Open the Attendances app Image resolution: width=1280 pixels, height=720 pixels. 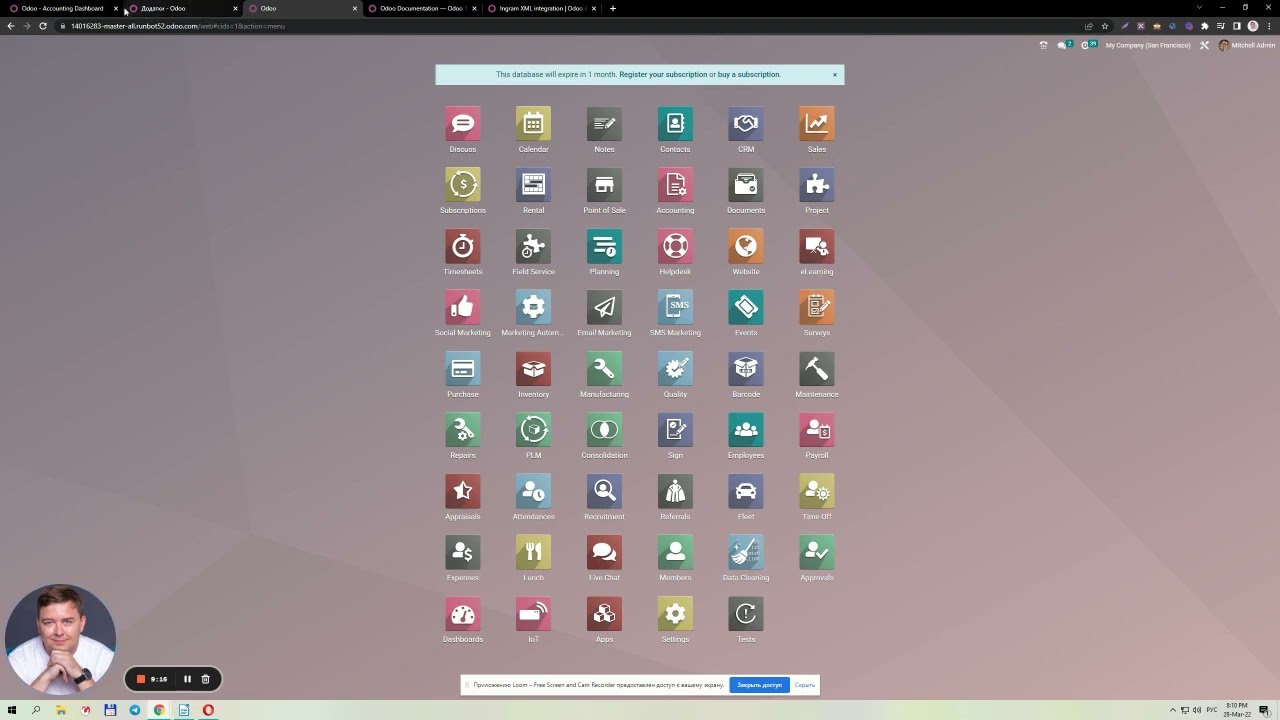coord(534,491)
